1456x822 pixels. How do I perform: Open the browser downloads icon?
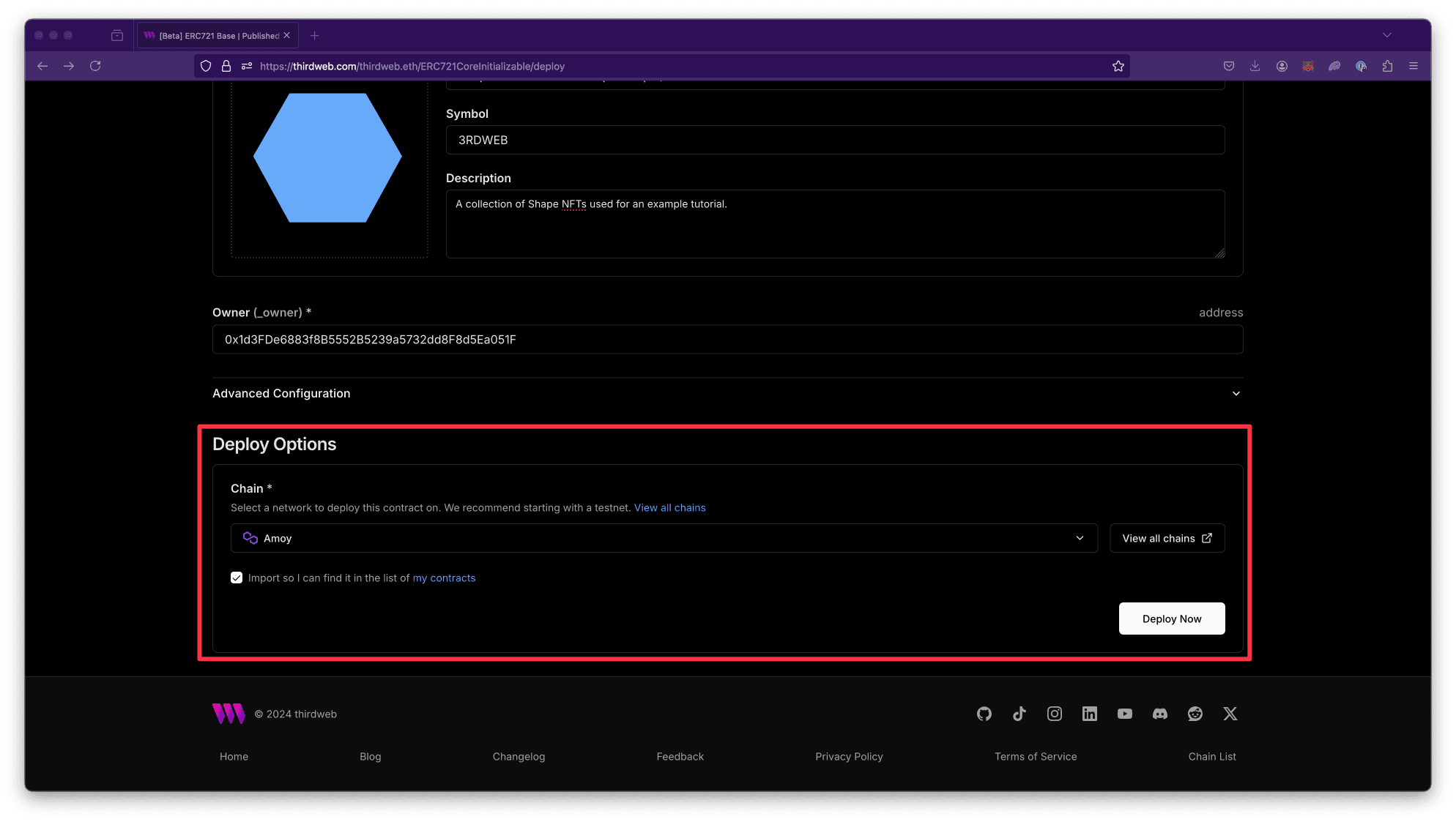point(1255,66)
